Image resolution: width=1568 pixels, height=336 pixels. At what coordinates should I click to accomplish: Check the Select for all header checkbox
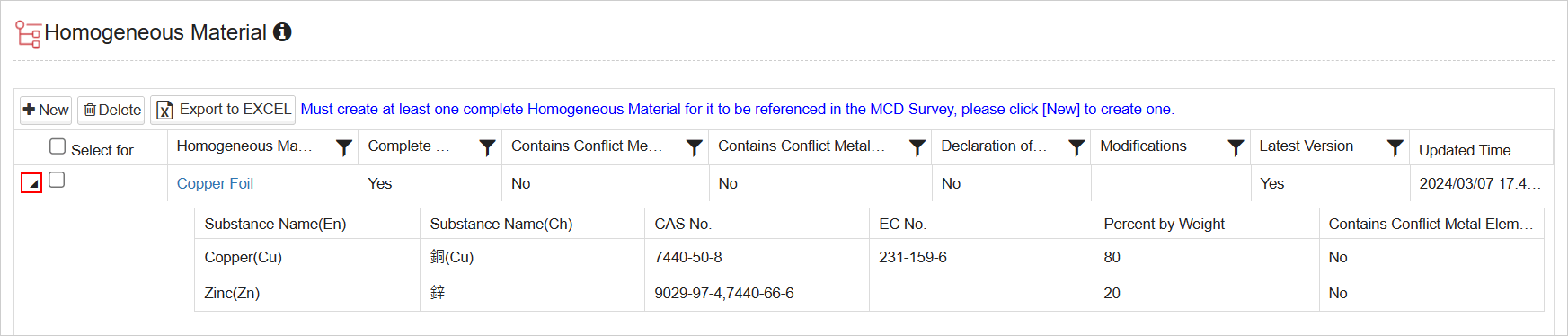(58, 146)
